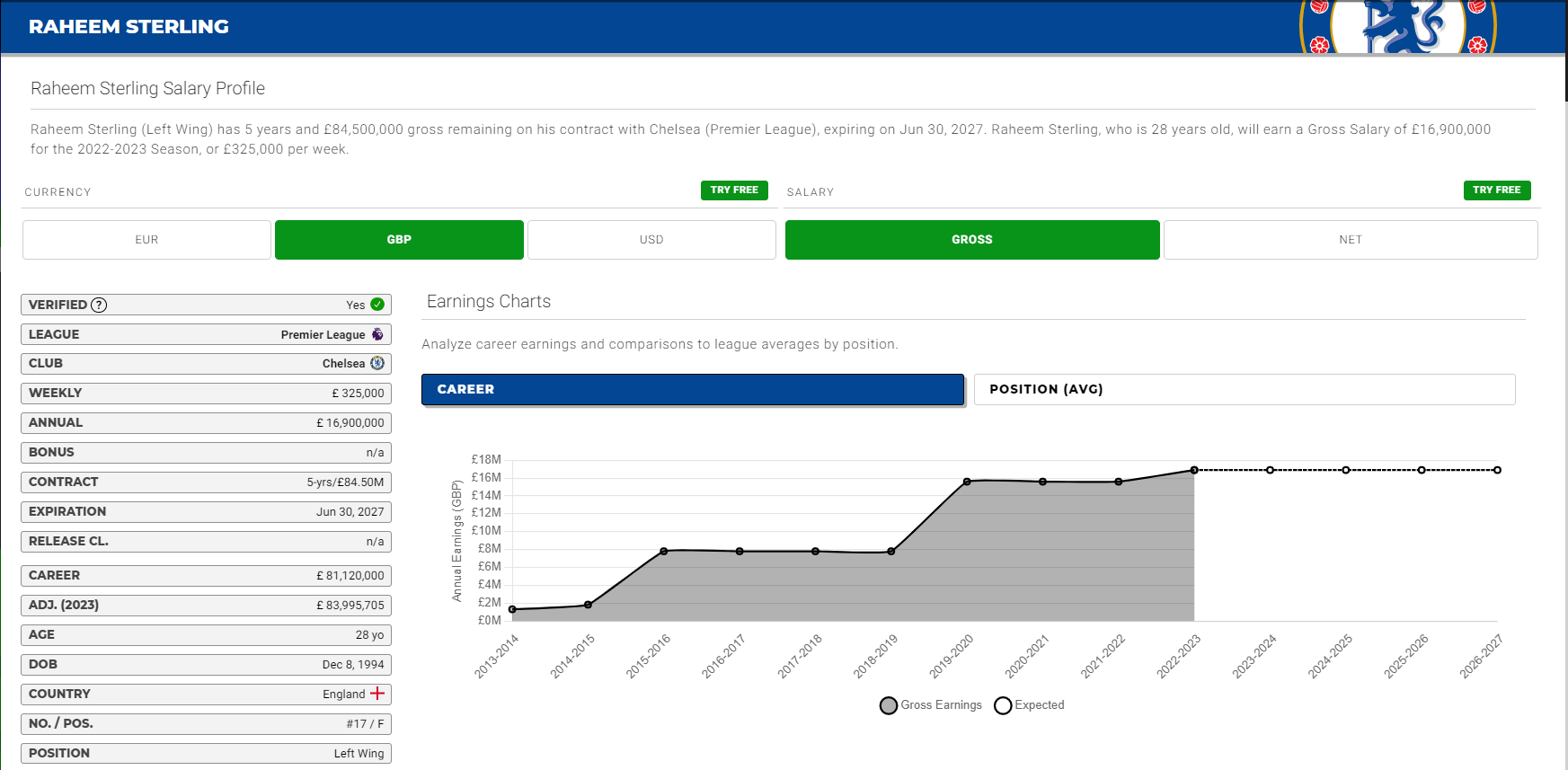The height and width of the screenshot is (770, 1568).
Task: Select GBP currency option
Action: pyautogui.click(x=399, y=240)
